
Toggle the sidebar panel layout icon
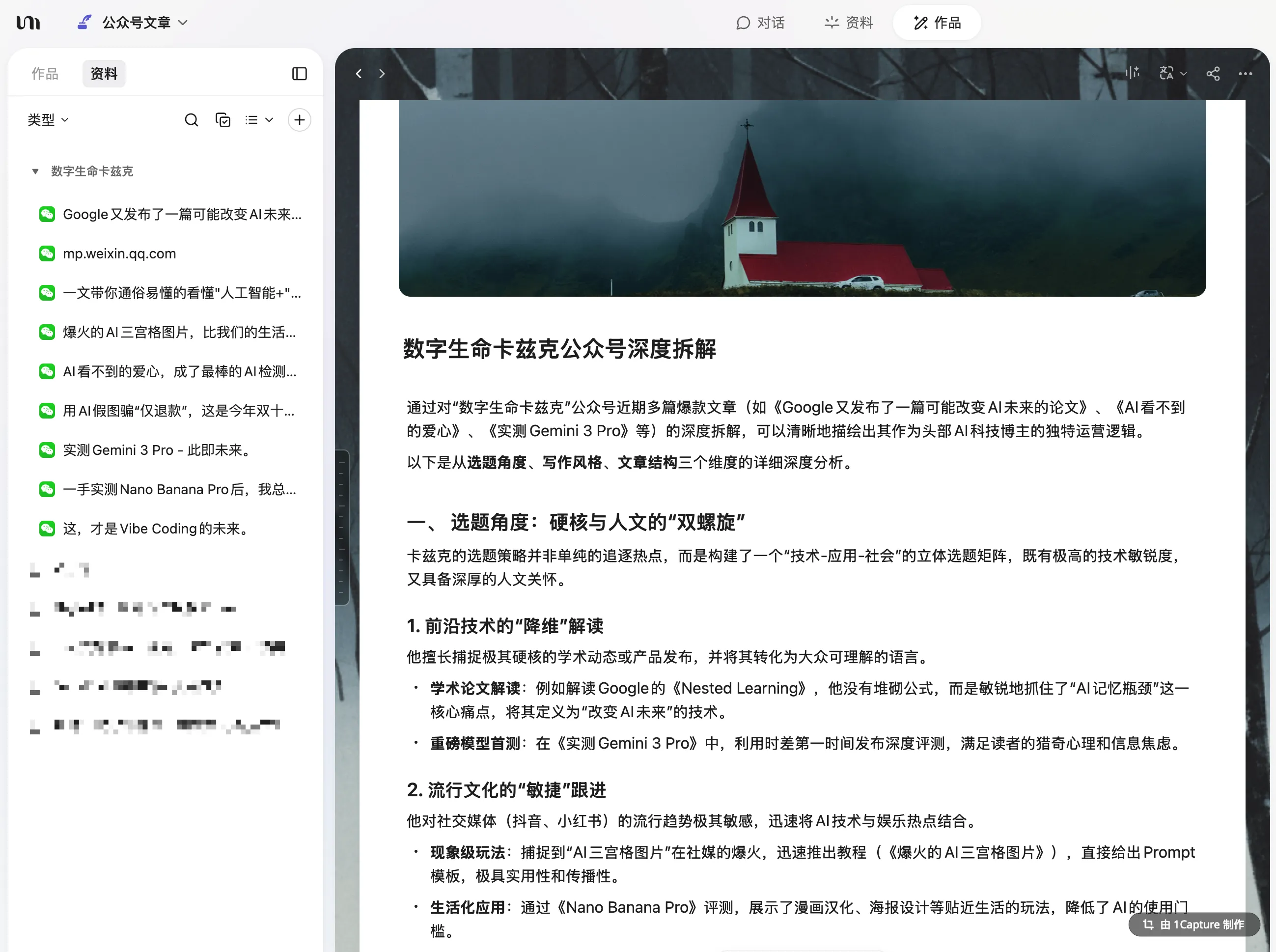click(300, 74)
